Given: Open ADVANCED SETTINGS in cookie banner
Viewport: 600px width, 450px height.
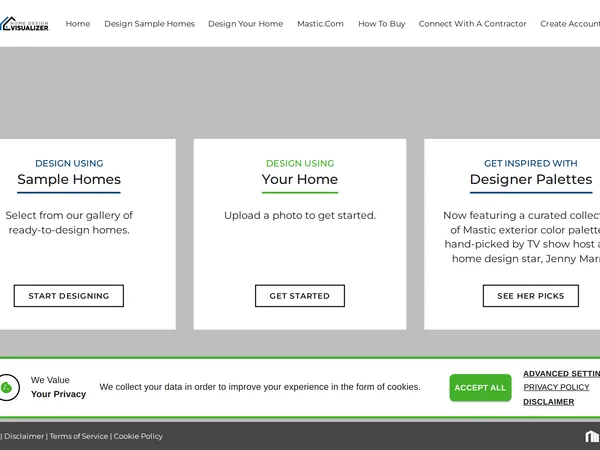Looking at the screenshot, I should coord(561,373).
